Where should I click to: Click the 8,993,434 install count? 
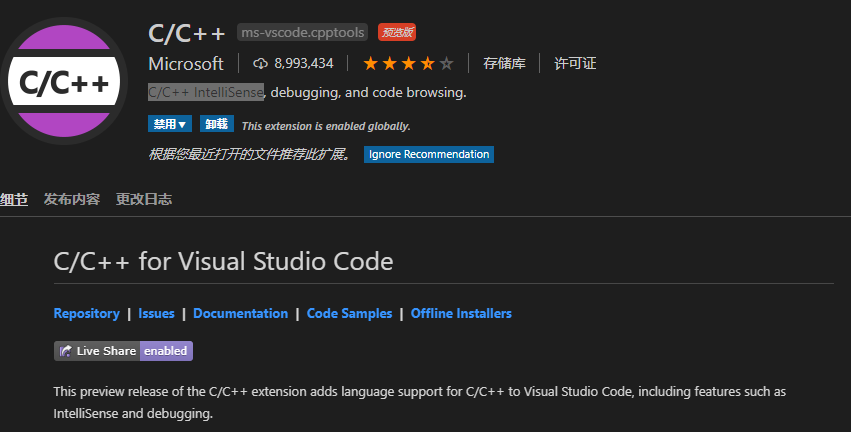303,63
